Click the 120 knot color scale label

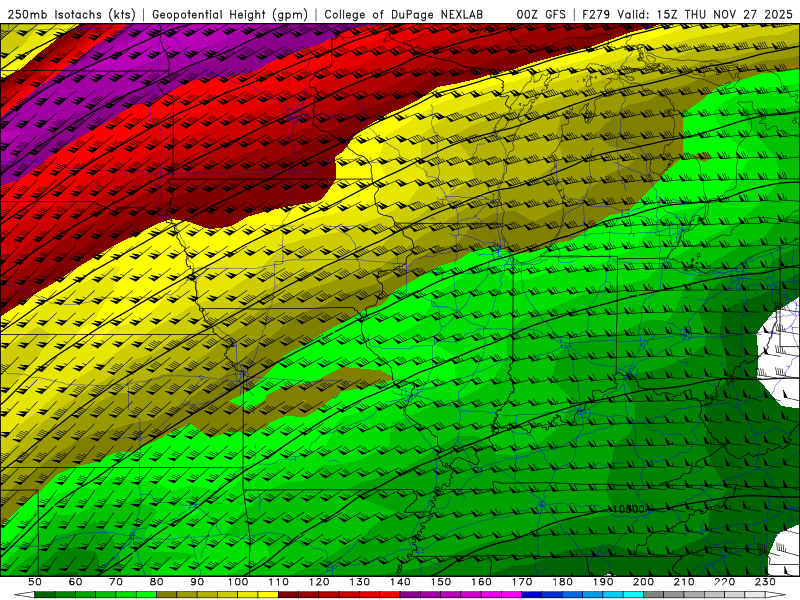coord(319,582)
